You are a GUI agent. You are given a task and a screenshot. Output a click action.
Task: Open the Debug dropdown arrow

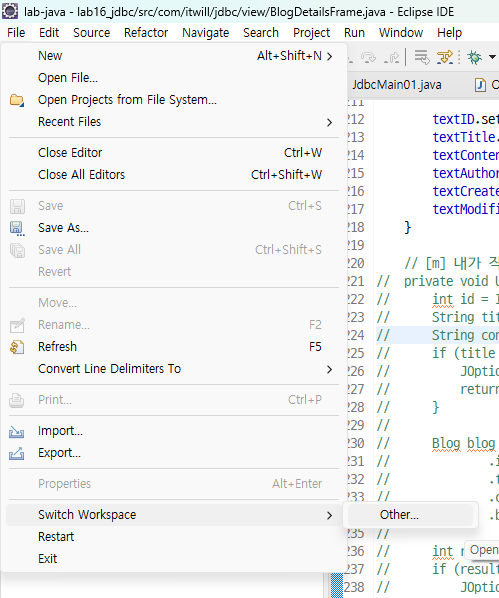[492, 57]
